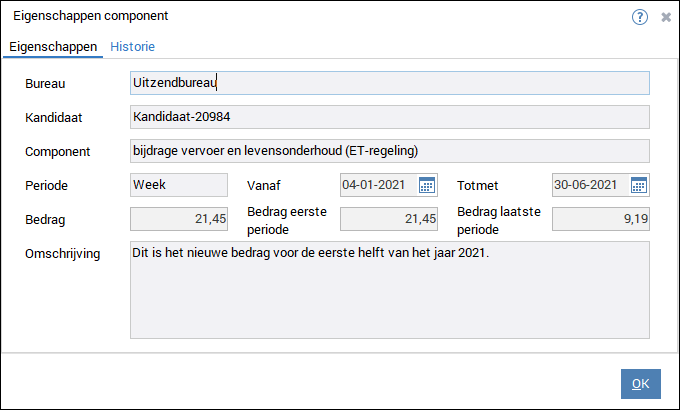The height and width of the screenshot is (410, 680).
Task: Click the Omschrijving label
Action: (63, 254)
